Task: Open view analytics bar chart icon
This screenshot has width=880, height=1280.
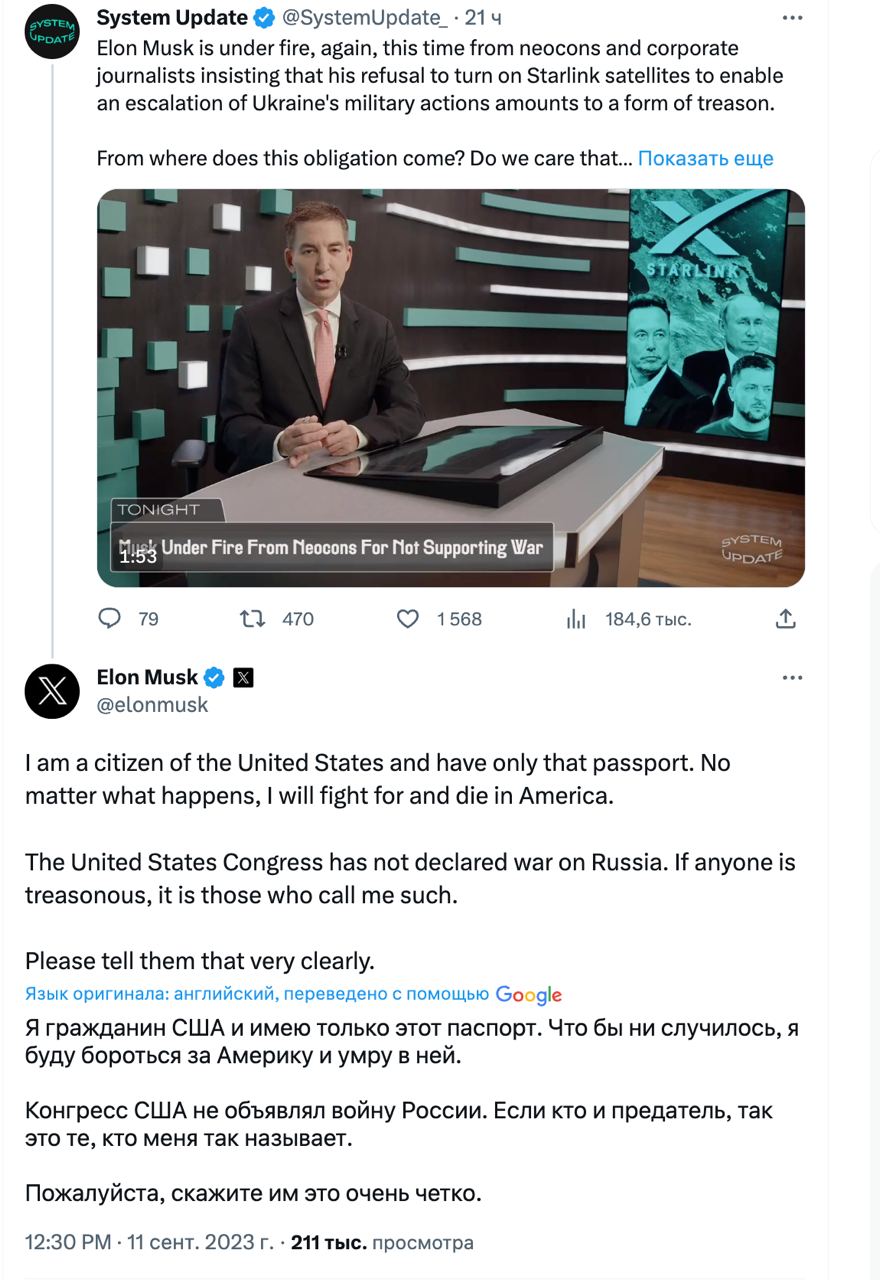Action: [x=576, y=619]
